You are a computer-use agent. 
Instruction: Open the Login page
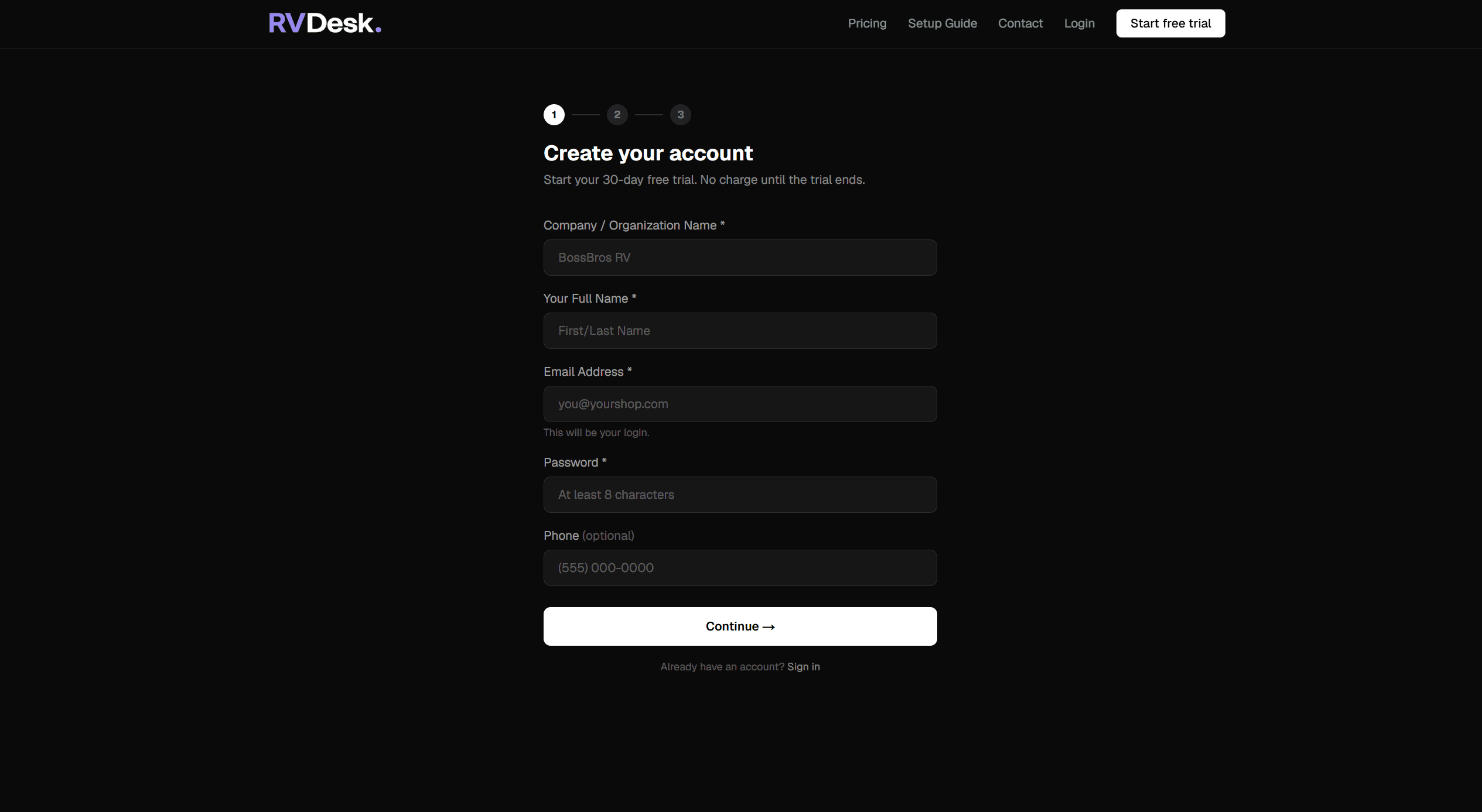click(1079, 23)
